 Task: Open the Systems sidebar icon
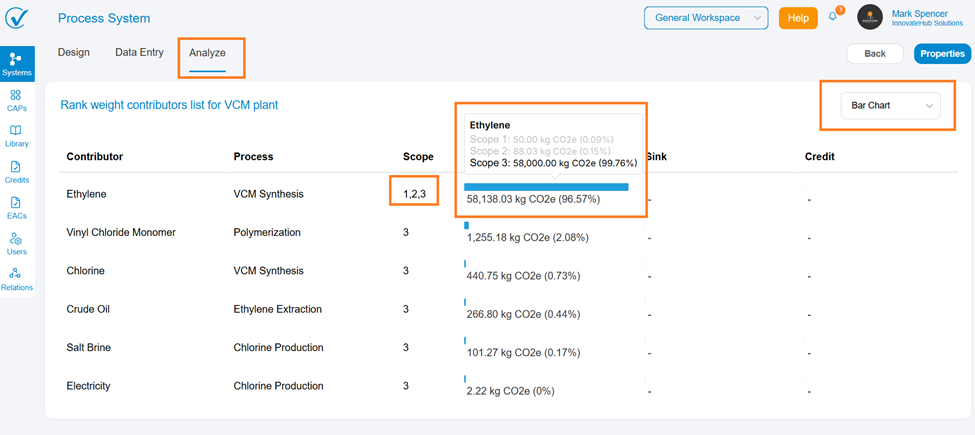(16, 64)
